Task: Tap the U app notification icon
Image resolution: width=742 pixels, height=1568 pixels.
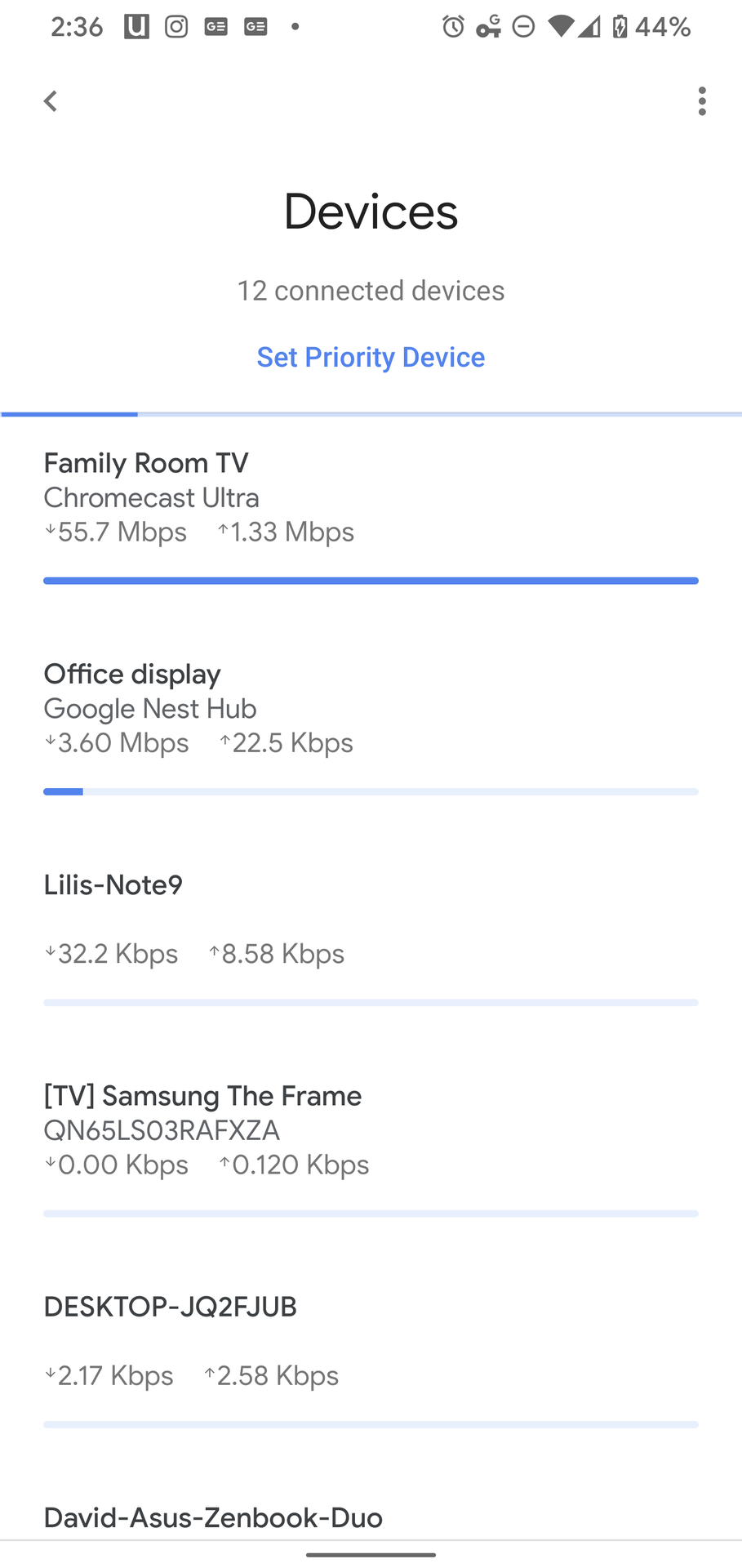Action: point(136,27)
